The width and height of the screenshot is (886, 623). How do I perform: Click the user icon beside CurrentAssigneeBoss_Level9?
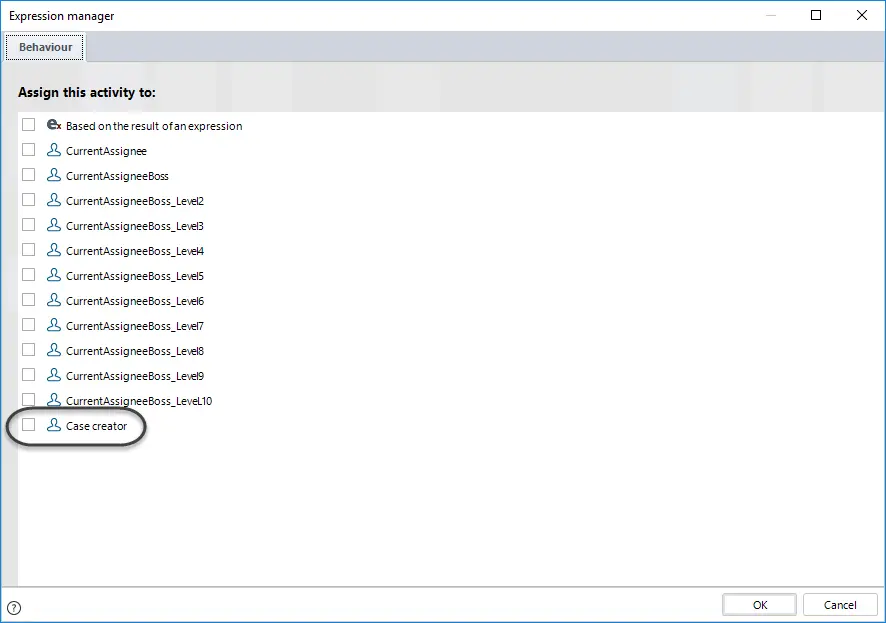point(54,374)
